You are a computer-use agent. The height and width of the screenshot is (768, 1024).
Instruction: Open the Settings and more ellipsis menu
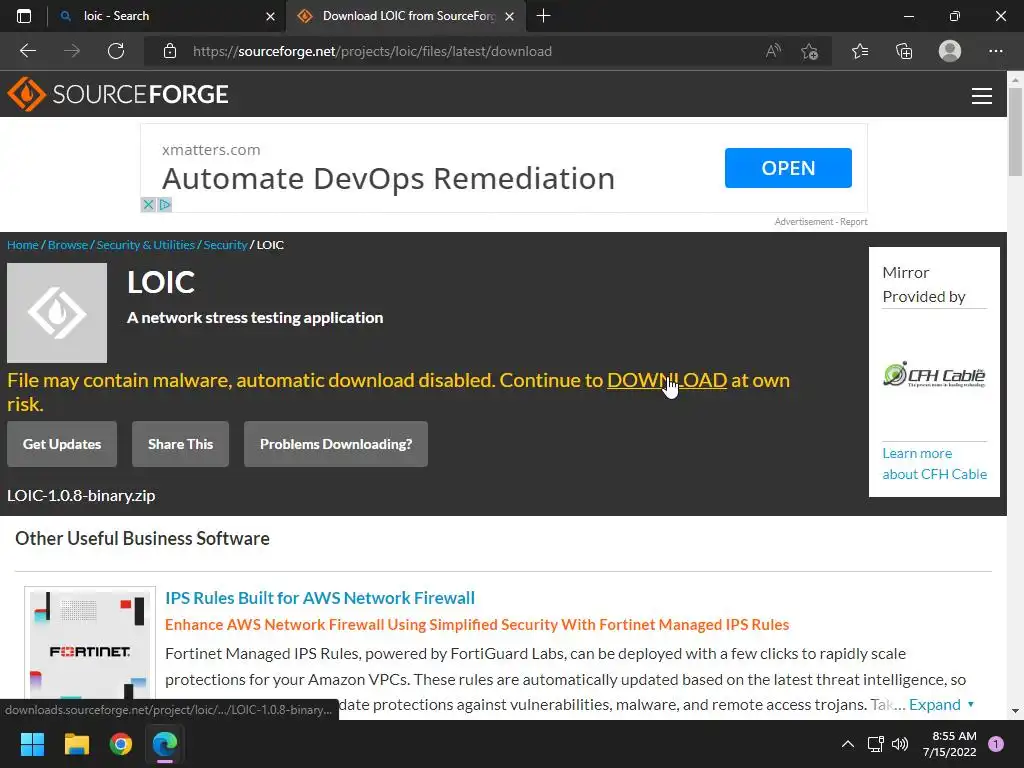[x=995, y=51]
